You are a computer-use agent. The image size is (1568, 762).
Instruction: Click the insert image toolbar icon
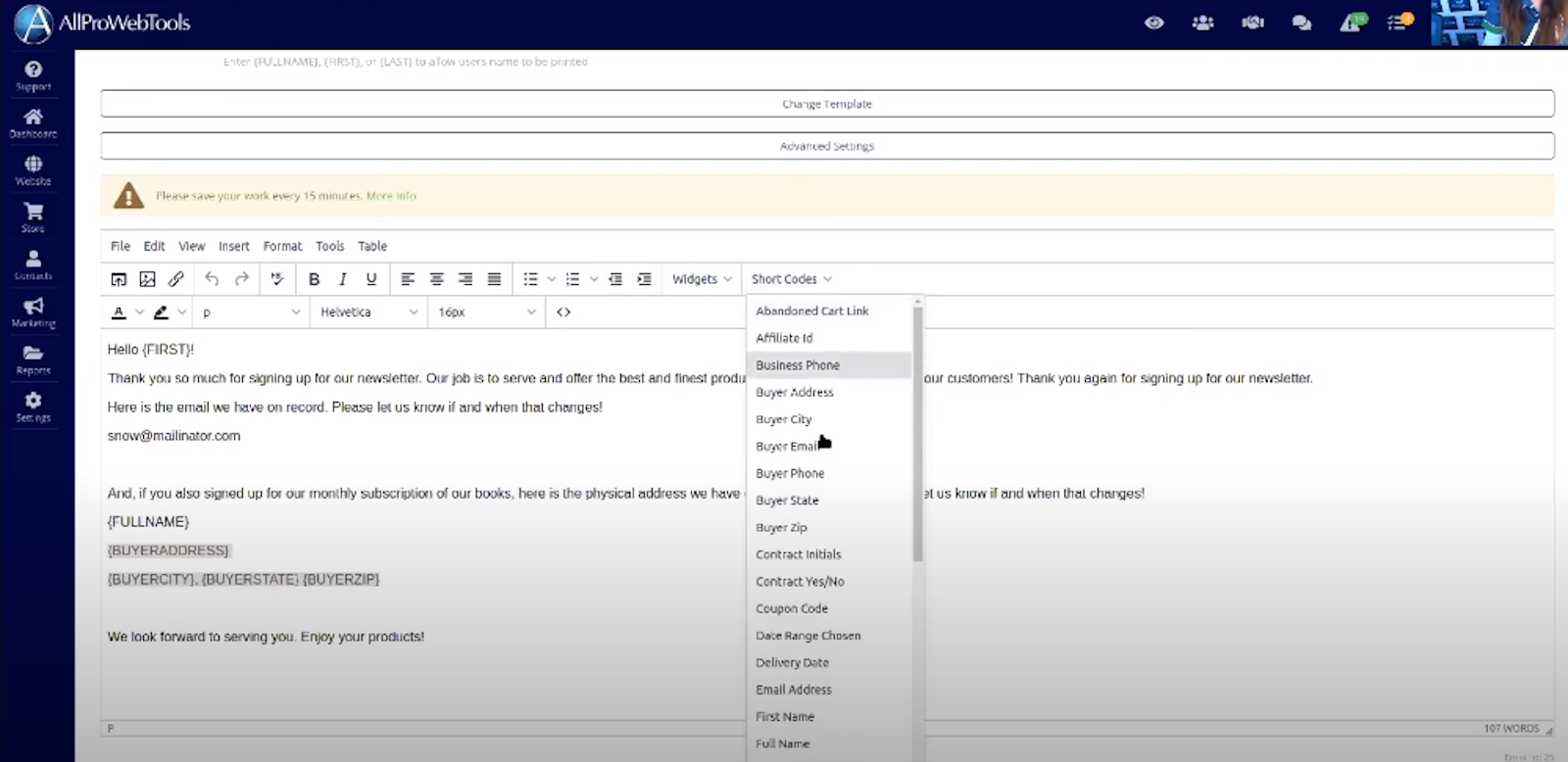tap(147, 279)
